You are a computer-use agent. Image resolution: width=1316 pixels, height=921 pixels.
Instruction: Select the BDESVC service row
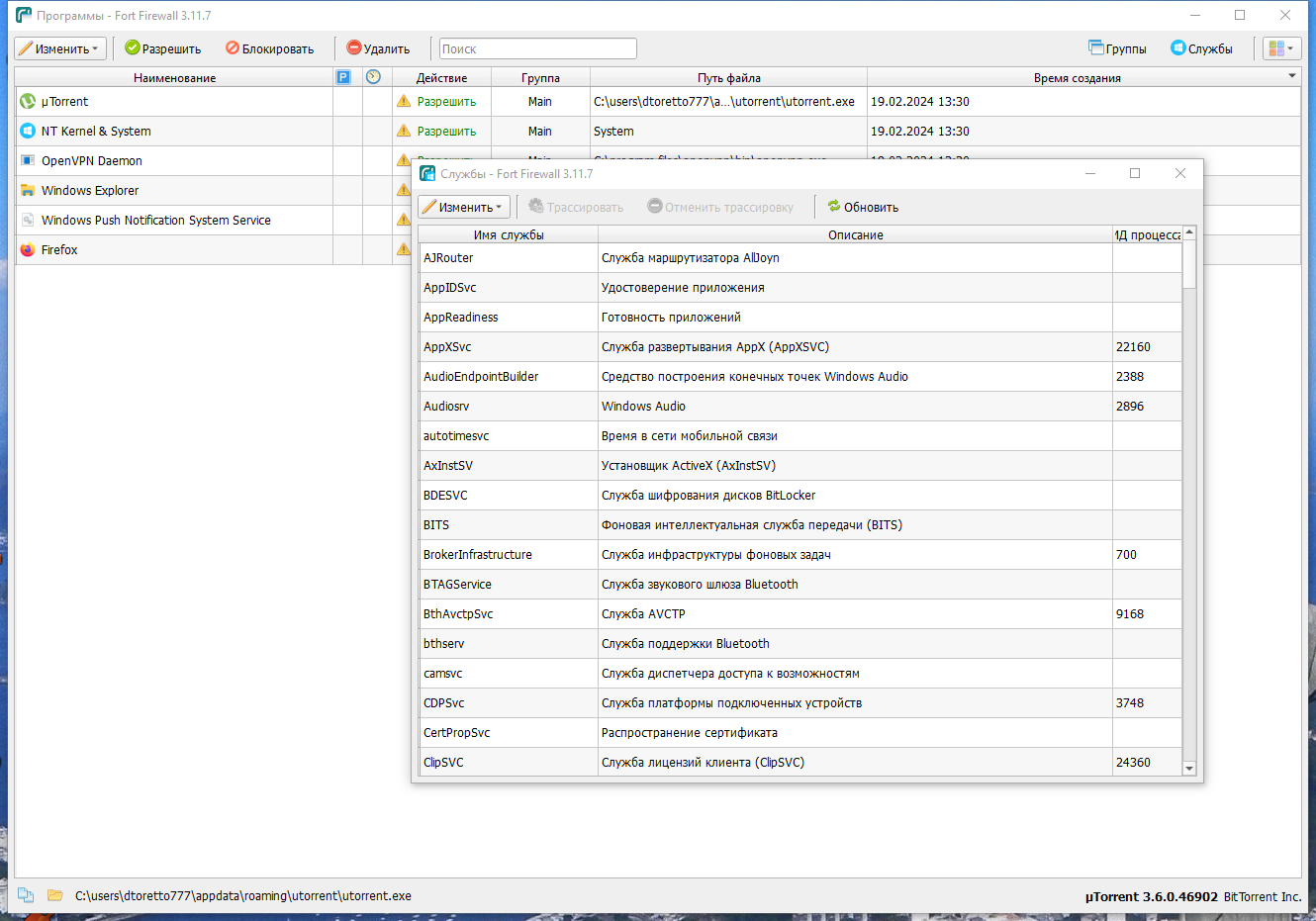point(800,495)
